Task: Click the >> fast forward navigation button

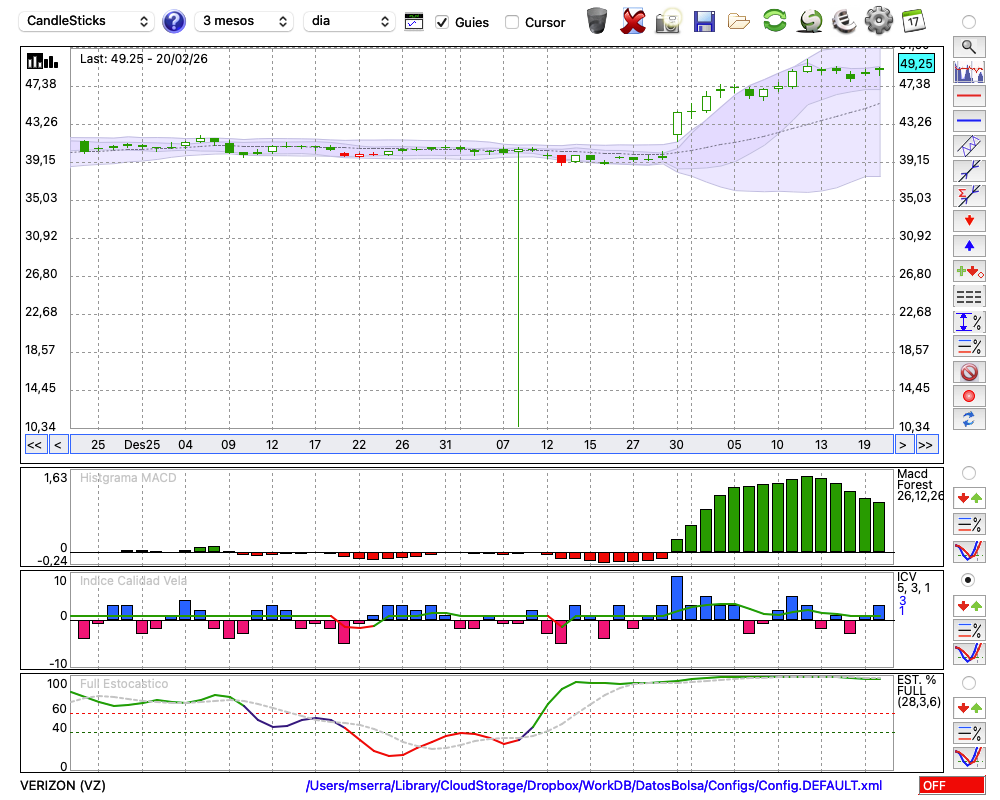Action: (x=927, y=445)
